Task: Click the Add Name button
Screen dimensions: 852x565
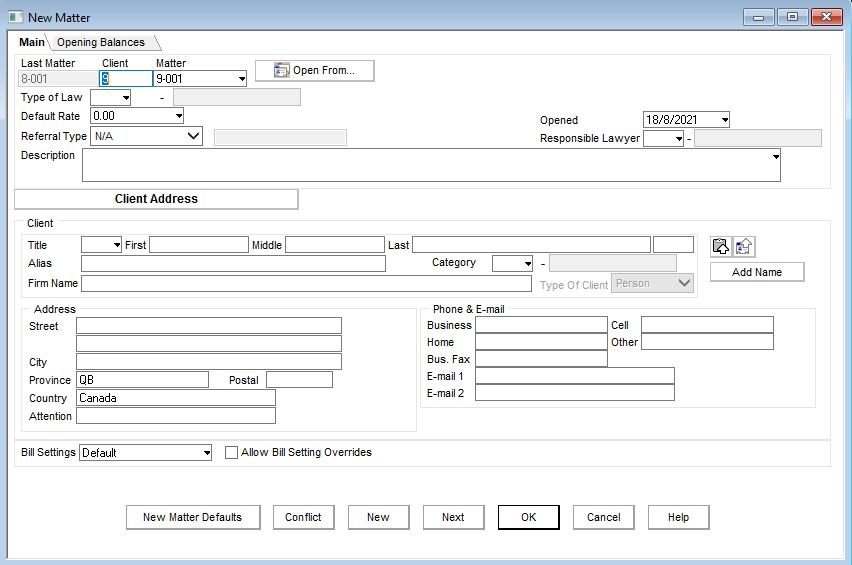Action: pos(757,272)
